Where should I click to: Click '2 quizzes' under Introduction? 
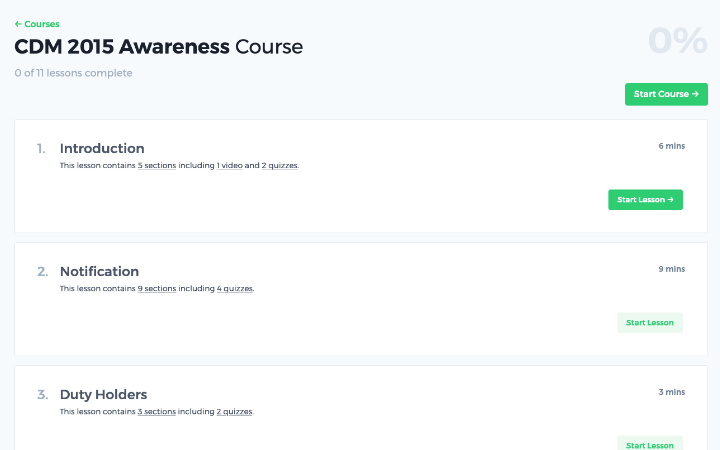(280, 165)
